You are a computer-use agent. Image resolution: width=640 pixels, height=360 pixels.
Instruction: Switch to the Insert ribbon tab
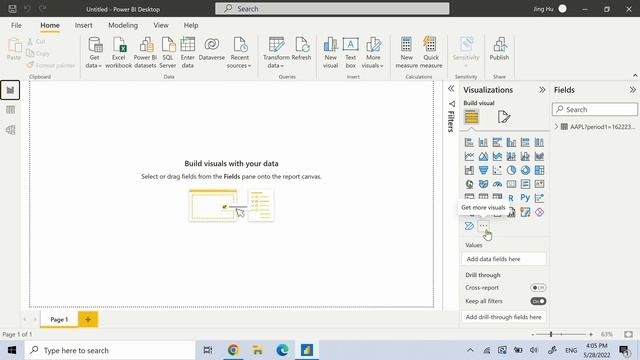coord(83,25)
